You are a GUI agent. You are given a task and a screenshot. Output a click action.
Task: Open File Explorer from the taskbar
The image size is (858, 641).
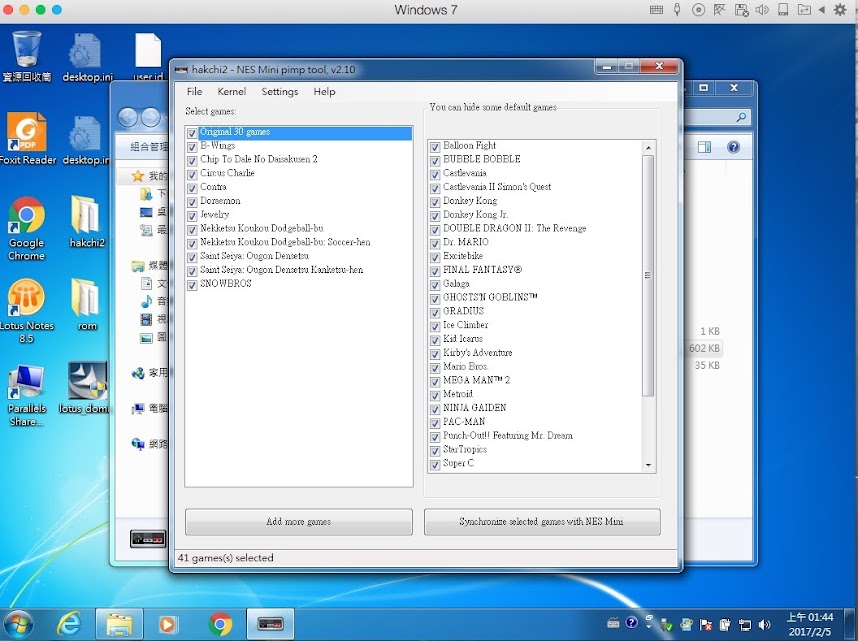[119, 624]
